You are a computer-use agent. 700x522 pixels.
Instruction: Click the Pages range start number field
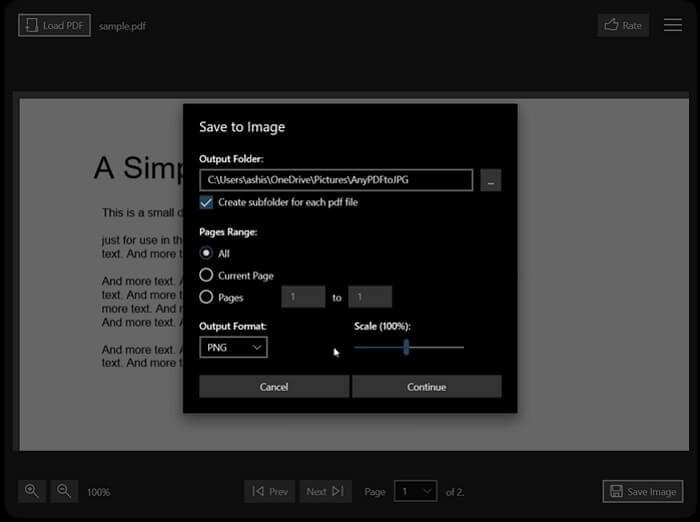303,297
